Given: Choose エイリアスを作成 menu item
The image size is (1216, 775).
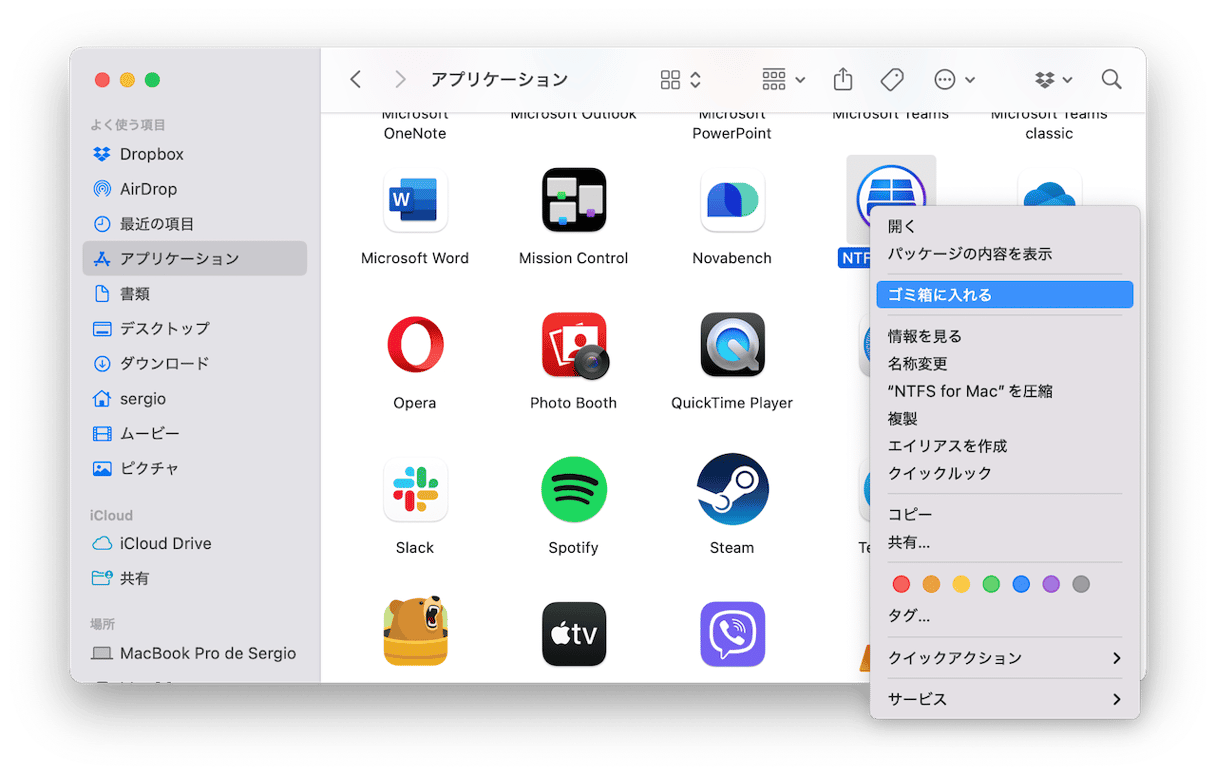Looking at the screenshot, I should 1004,446.
